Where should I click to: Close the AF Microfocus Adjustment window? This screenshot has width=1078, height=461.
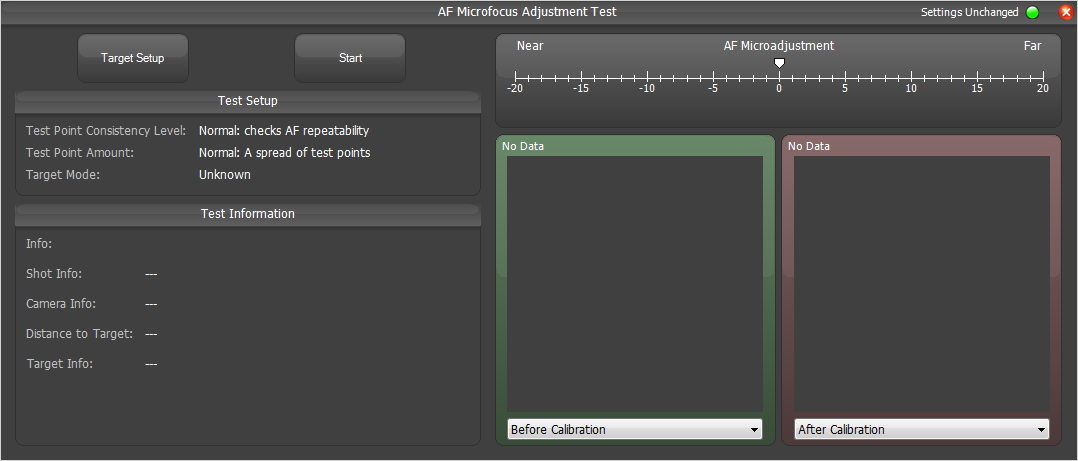tap(1065, 13)
